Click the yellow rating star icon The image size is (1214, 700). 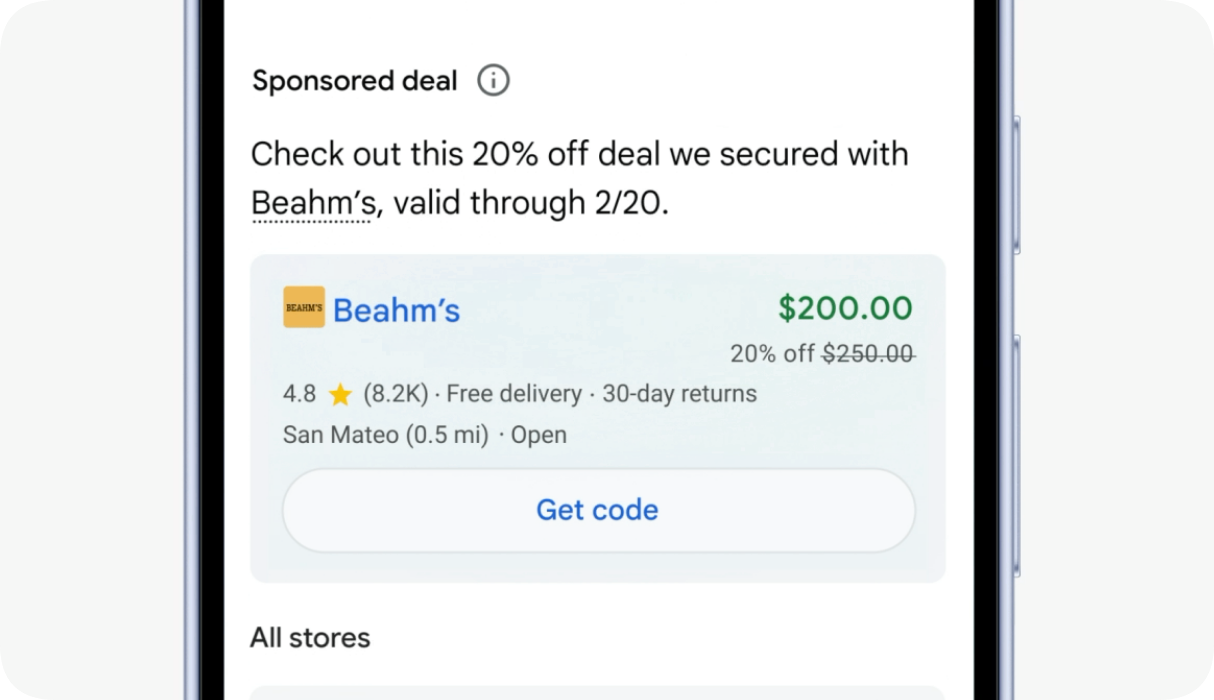(340, 395)
